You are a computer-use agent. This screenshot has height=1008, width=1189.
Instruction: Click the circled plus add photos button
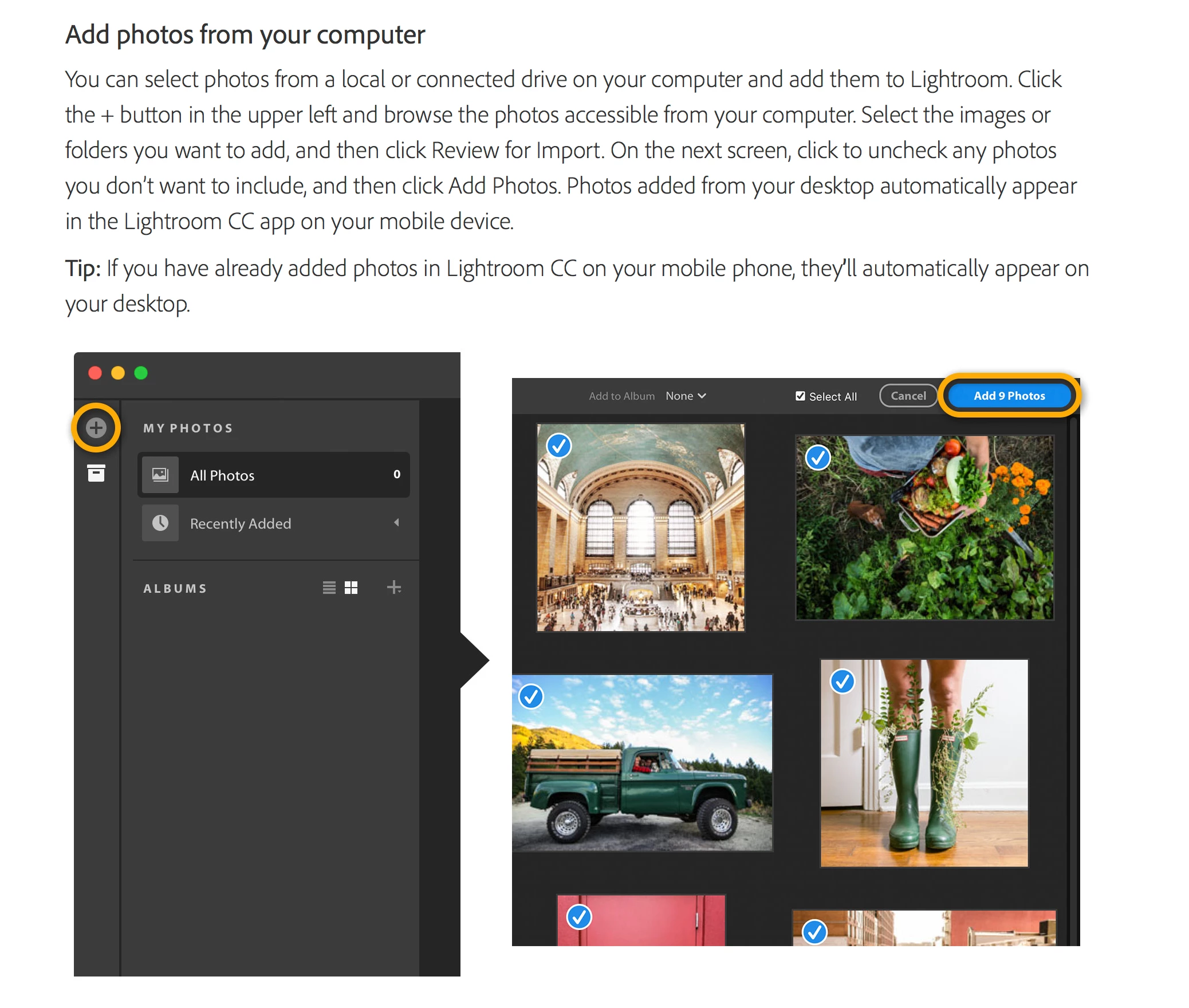[96, 427]
